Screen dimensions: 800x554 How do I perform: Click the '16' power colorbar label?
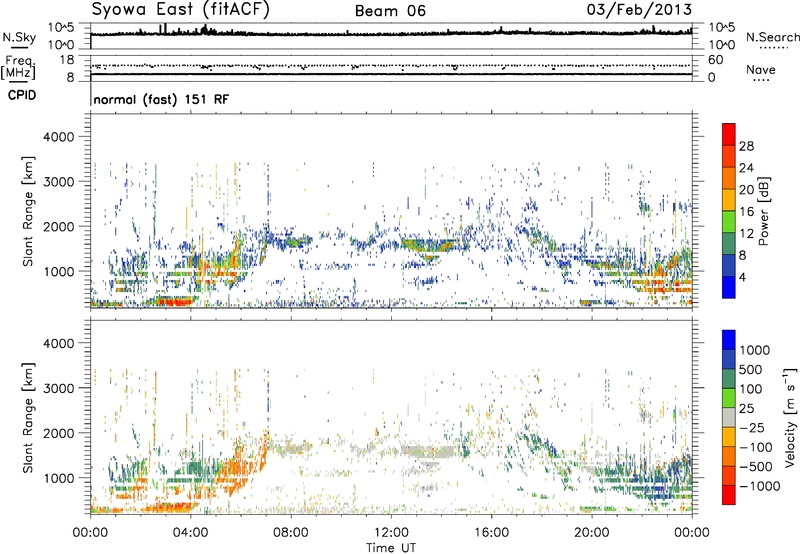(746, 212)
